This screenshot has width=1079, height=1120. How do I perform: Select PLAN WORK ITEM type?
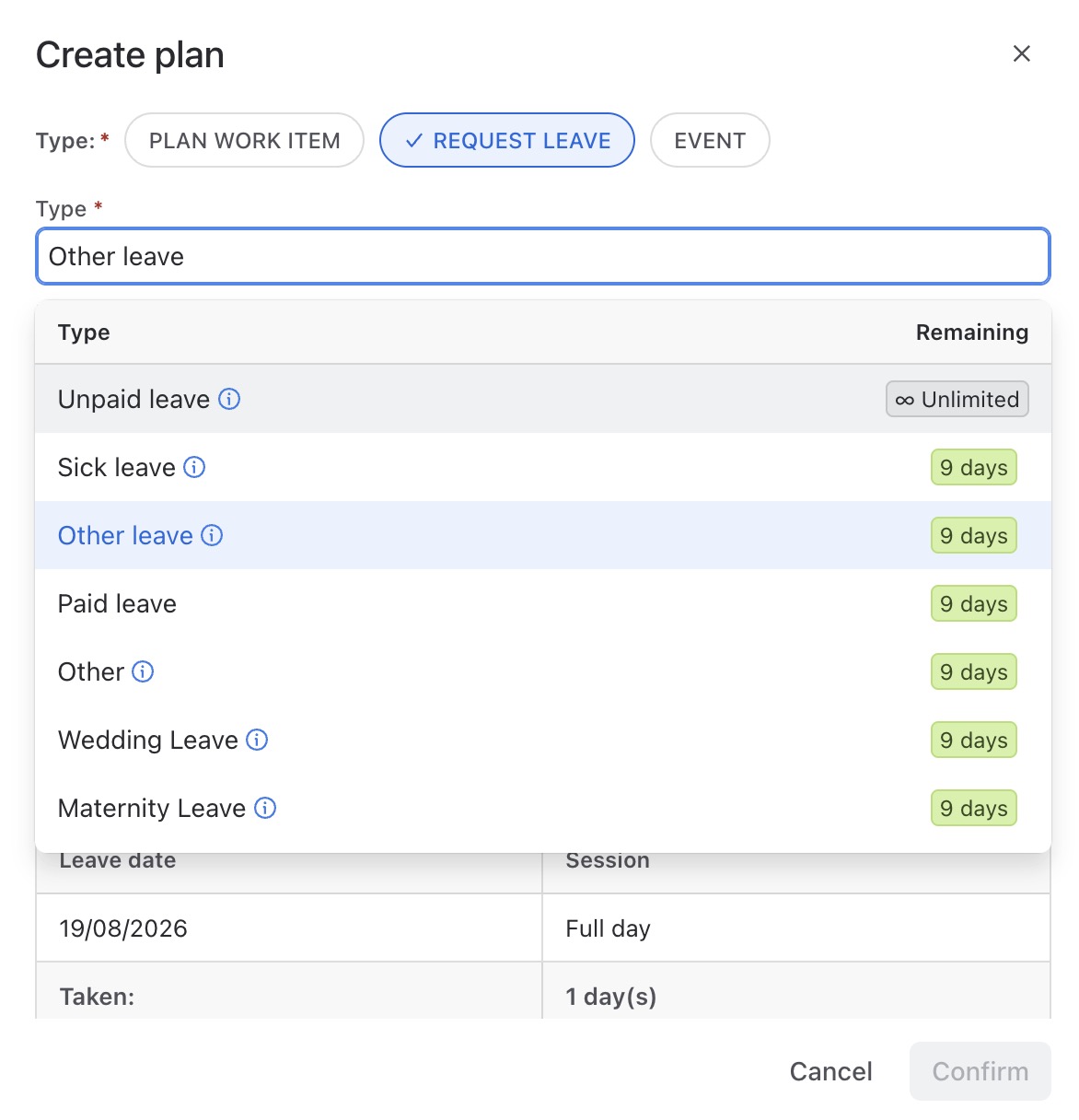pos(245,140)
